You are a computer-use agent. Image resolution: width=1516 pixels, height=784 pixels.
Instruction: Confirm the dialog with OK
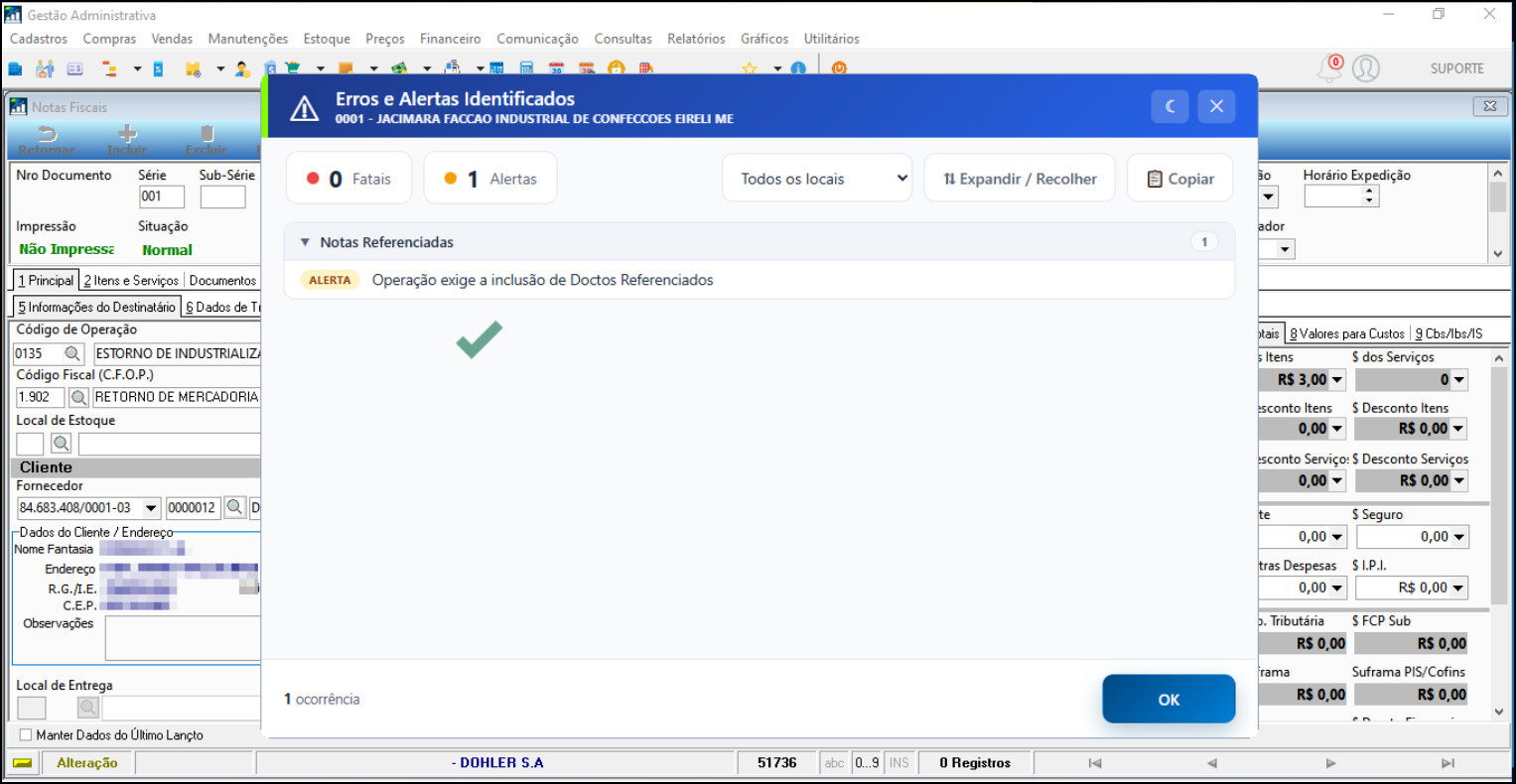[1169, 700]
